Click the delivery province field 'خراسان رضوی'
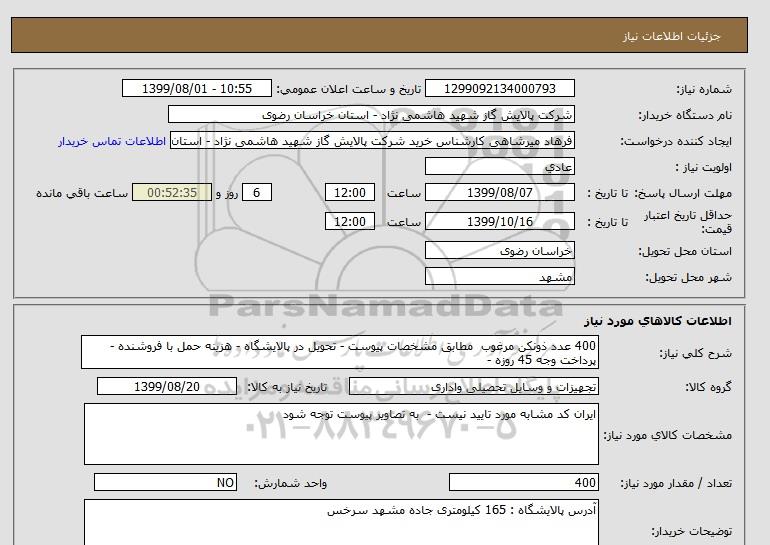 [x=501, y=251]
